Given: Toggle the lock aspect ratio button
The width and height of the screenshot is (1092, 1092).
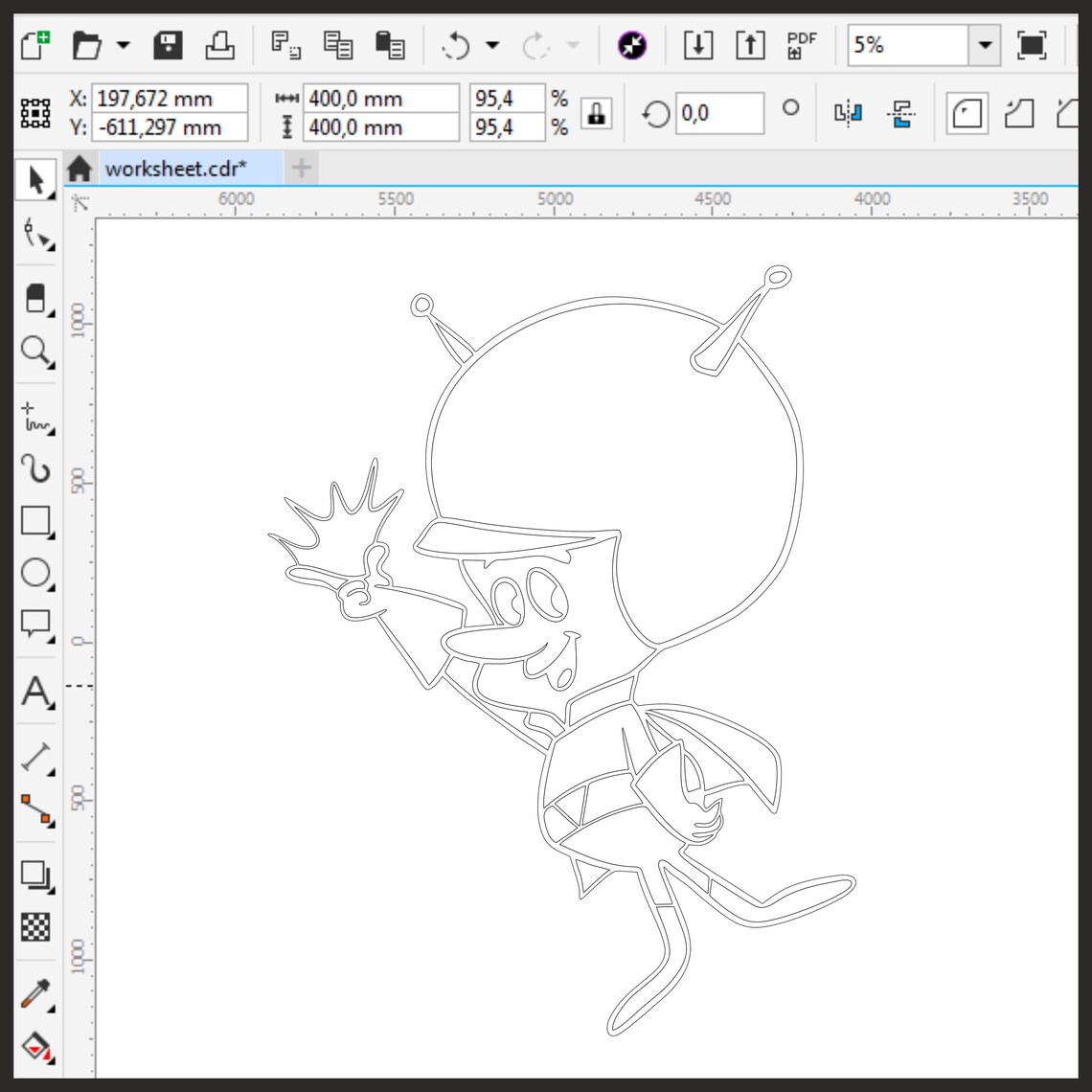Looking at the screenshot, I should [594, 113].
